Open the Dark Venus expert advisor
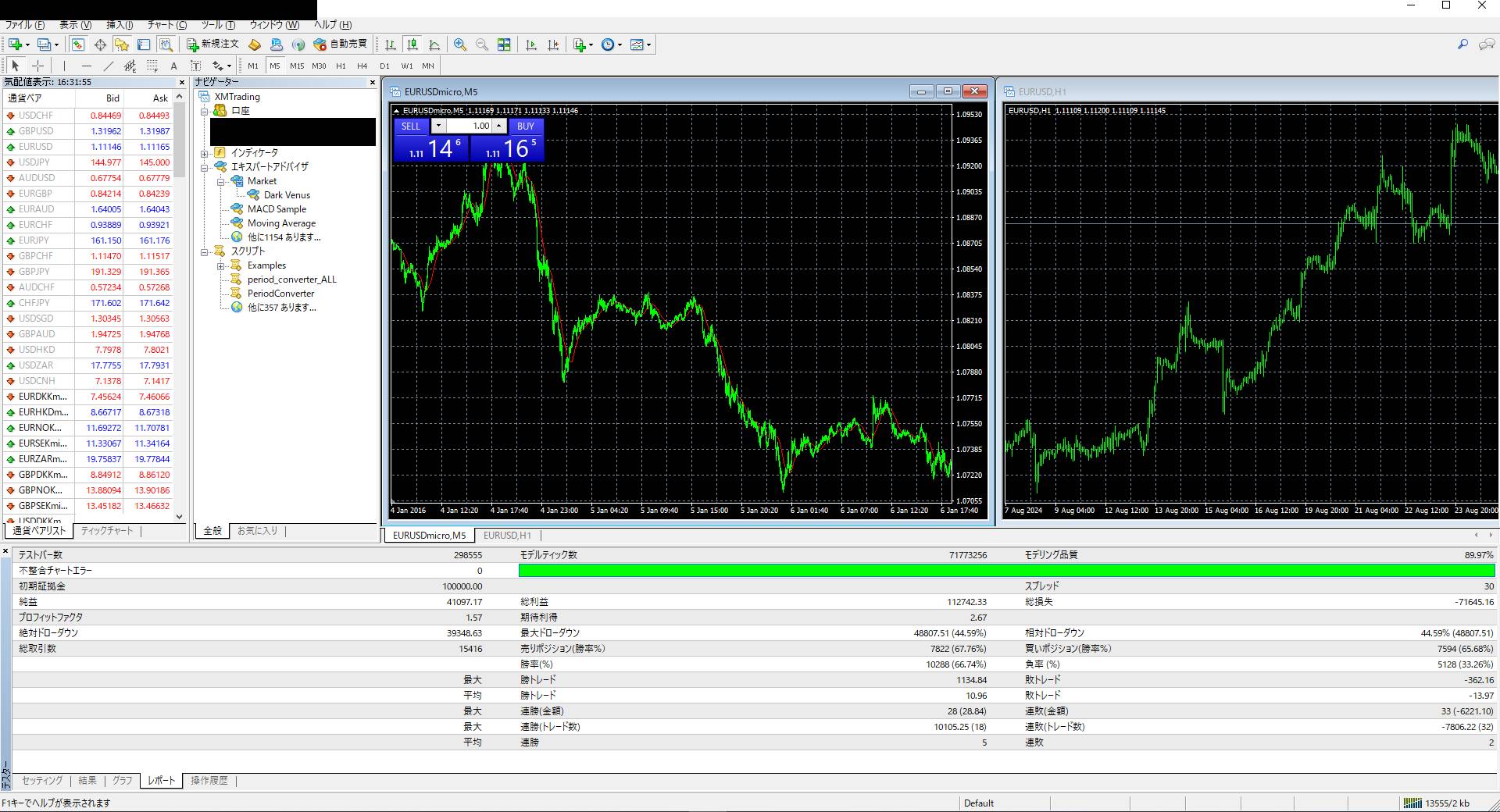This screenshot has width=1500, height=812. click(x=287, y=195)
